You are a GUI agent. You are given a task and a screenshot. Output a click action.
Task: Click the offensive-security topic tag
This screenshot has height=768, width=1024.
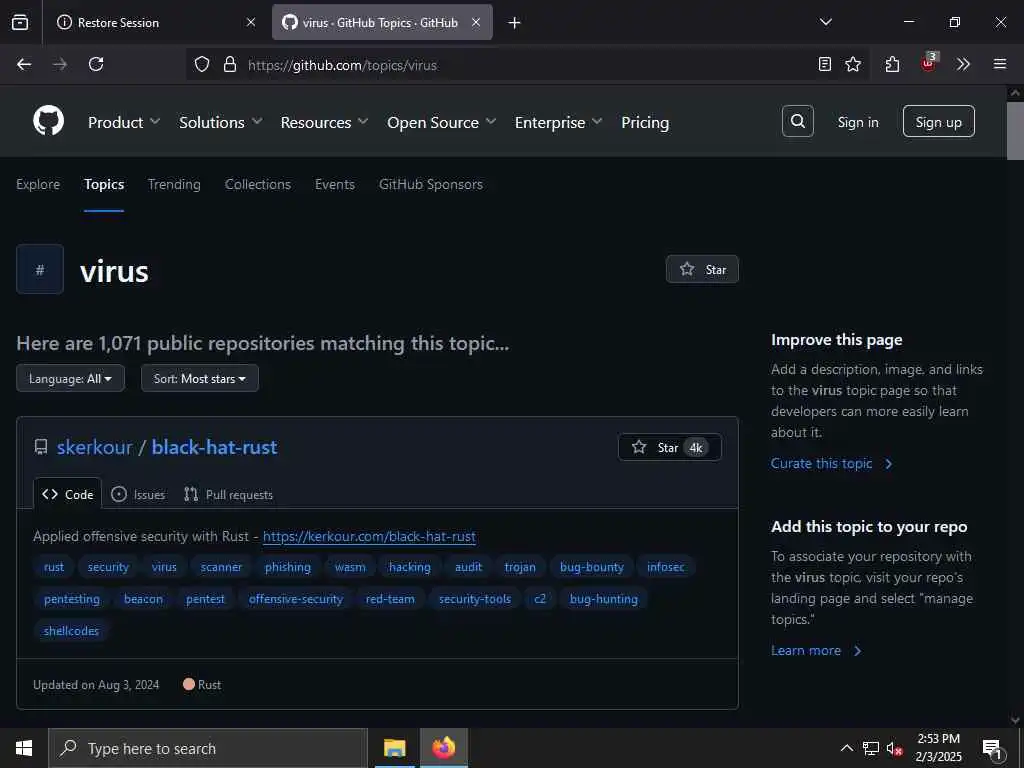(x=296, y=599)
